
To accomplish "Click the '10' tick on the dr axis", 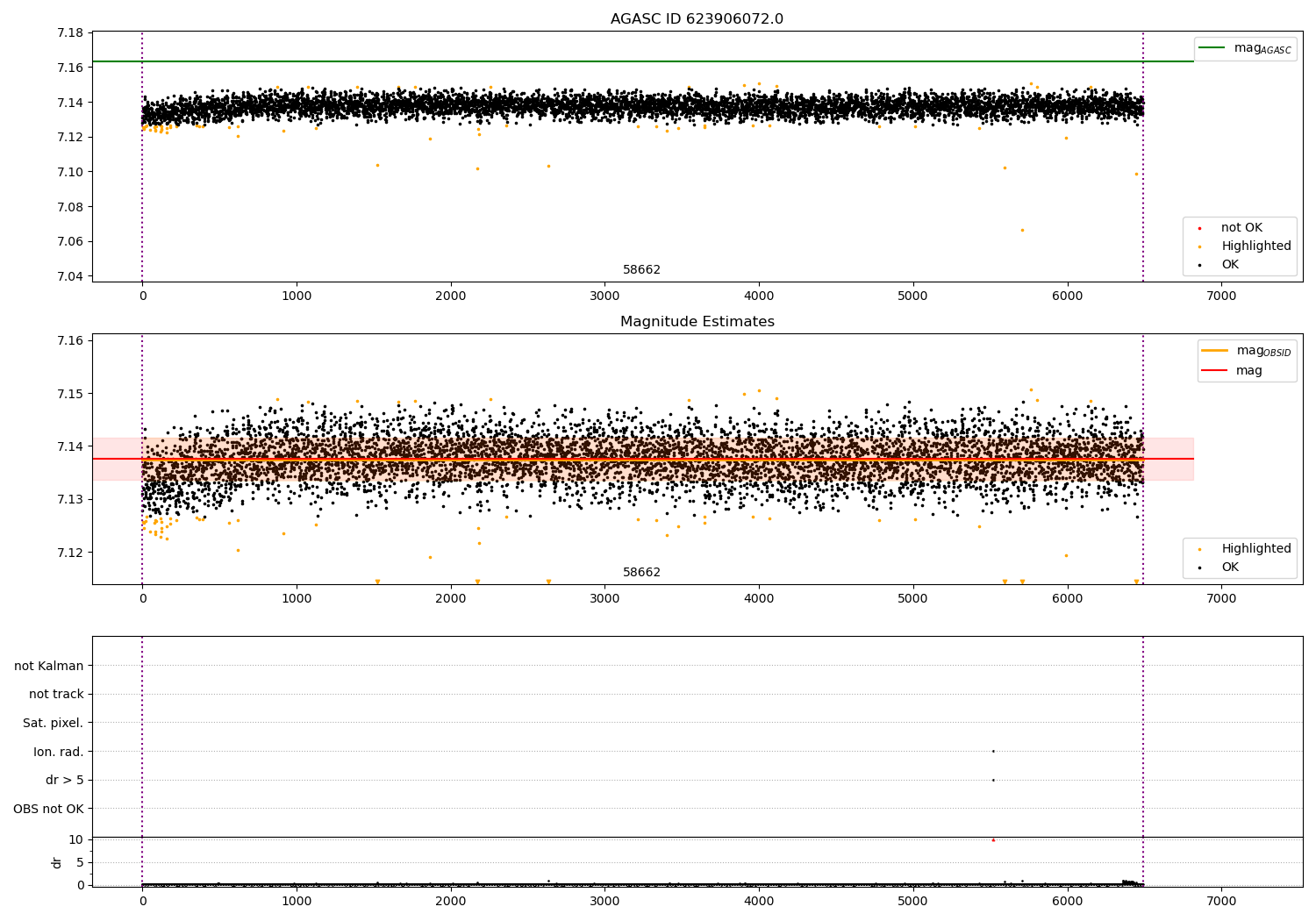I will coord(76,839).
